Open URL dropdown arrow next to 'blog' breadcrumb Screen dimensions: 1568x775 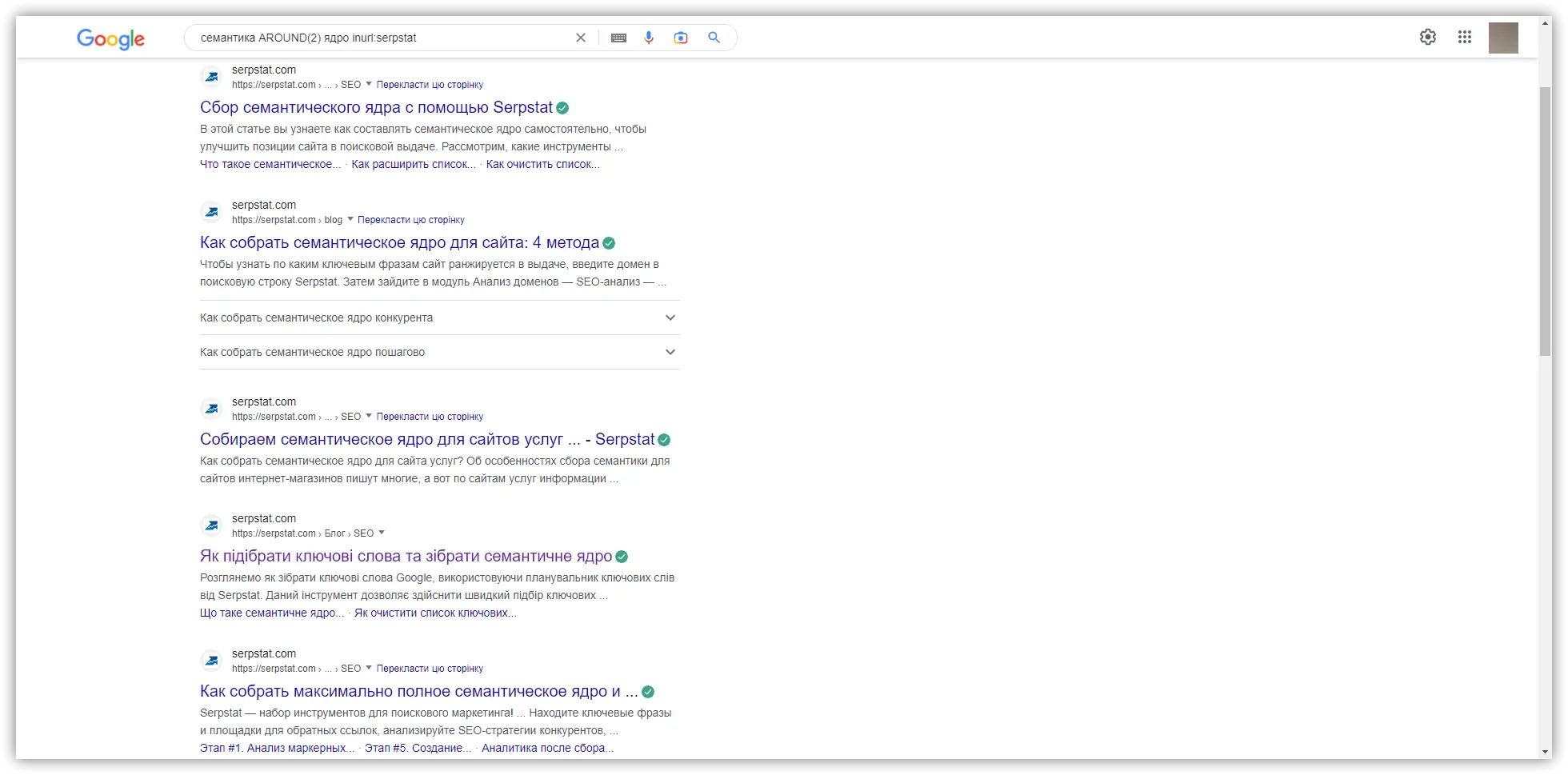[x=350, y=219]
